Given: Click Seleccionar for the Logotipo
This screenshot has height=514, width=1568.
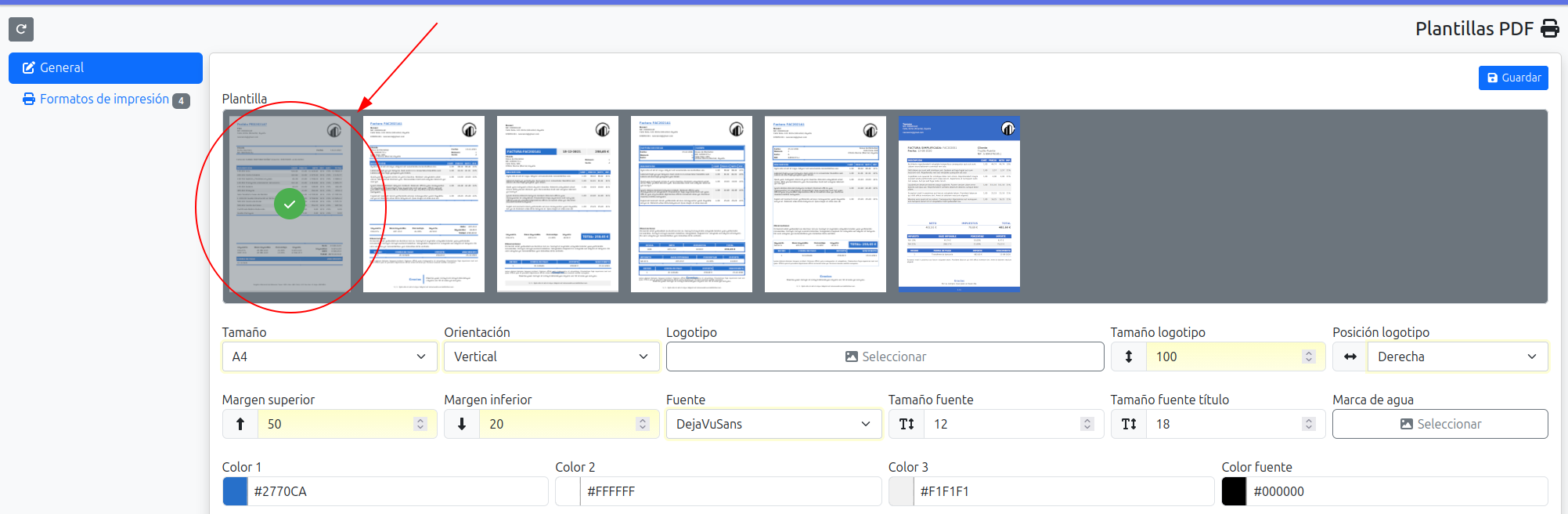Looking at the screenshot, I should (x=885, y=357).
